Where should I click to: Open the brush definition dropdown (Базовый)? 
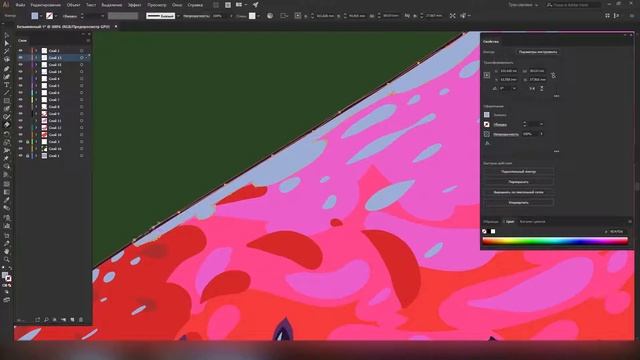178,16
